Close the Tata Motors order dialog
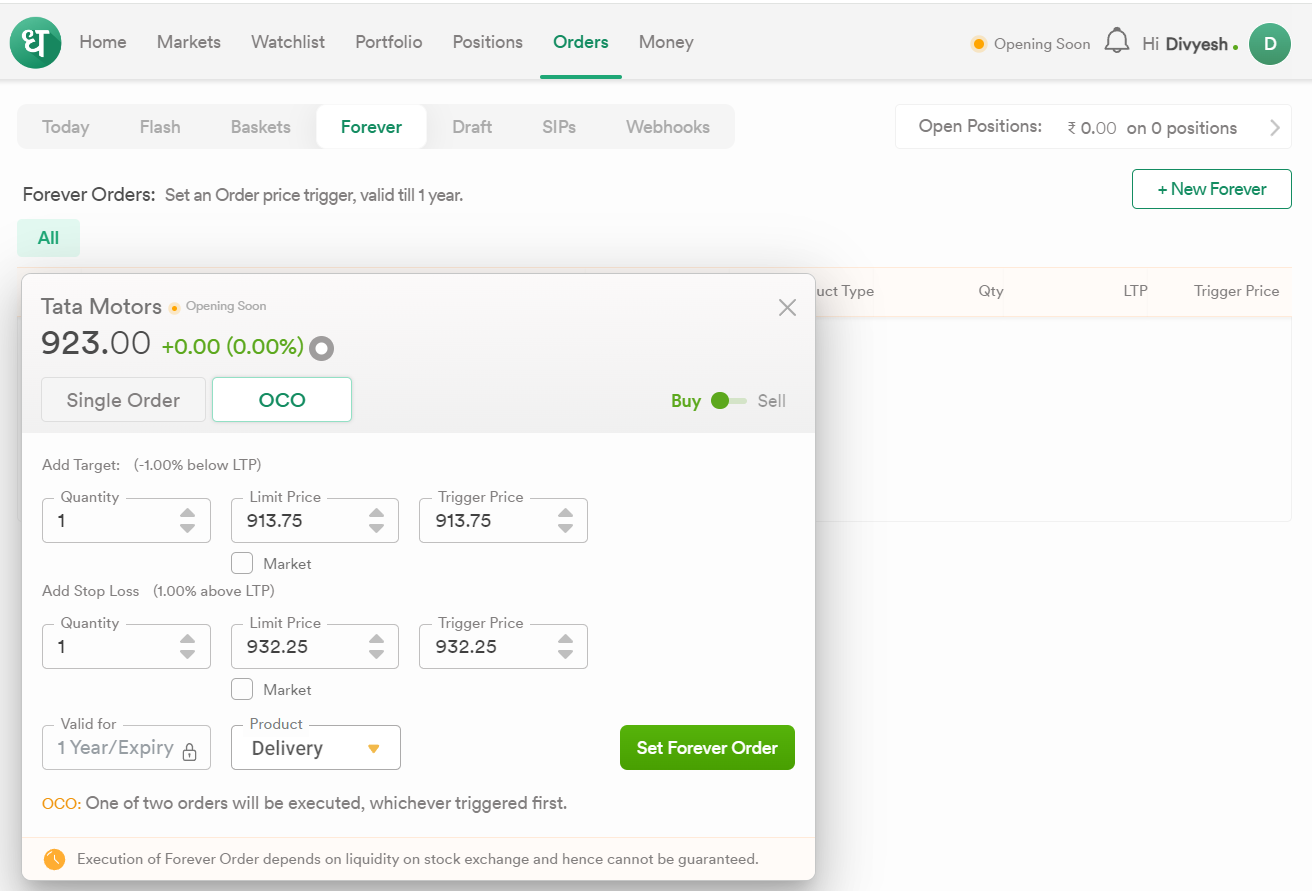The image size is (1312, 891). pyautogui.click(x=787, y=307)
